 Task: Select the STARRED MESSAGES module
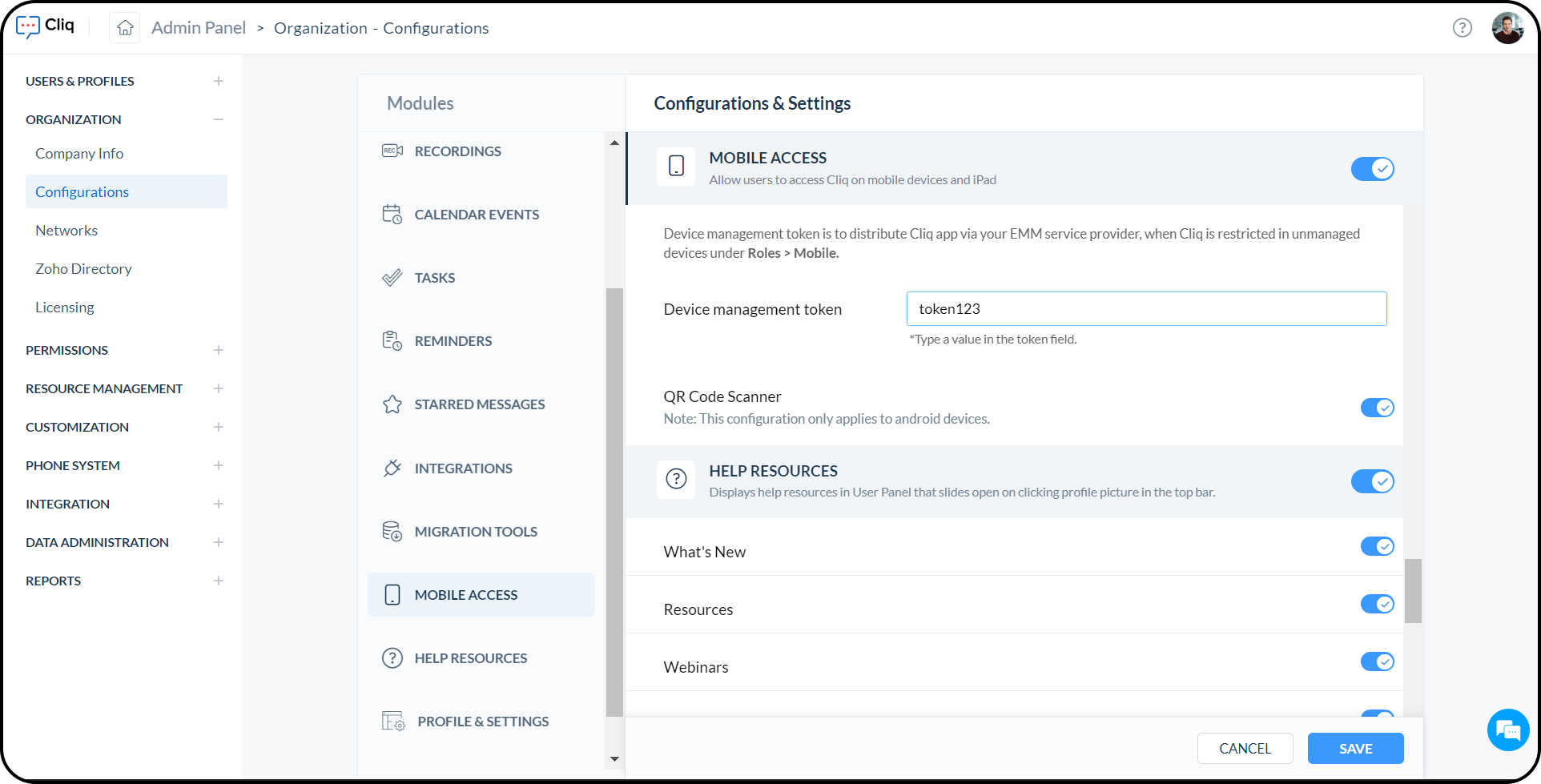click(x=481, y=404)
